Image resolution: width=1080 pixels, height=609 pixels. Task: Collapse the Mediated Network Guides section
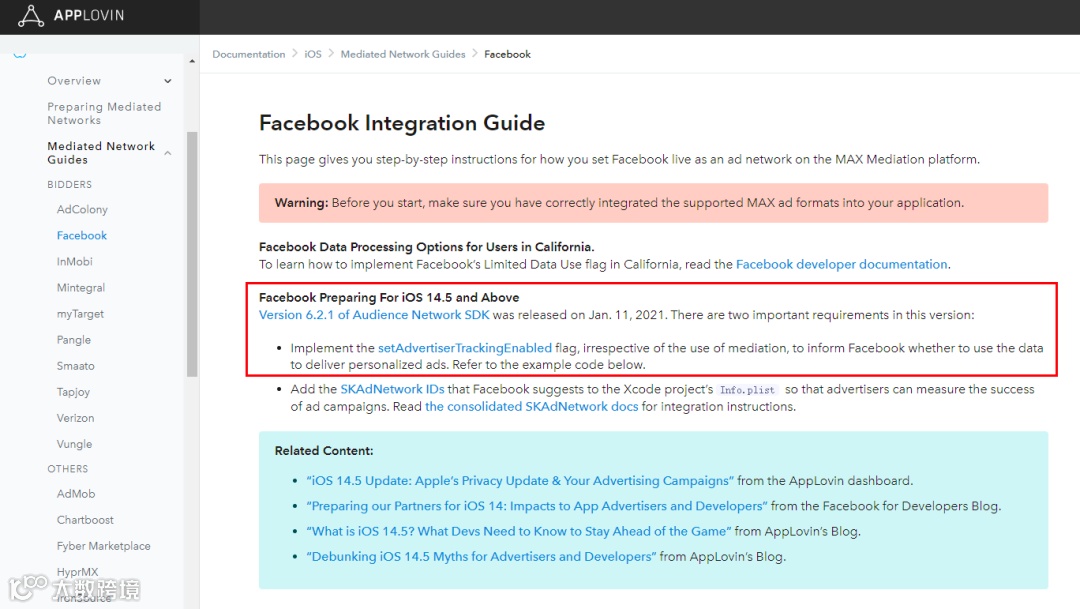pyautogui.click(x=167, y=153)
